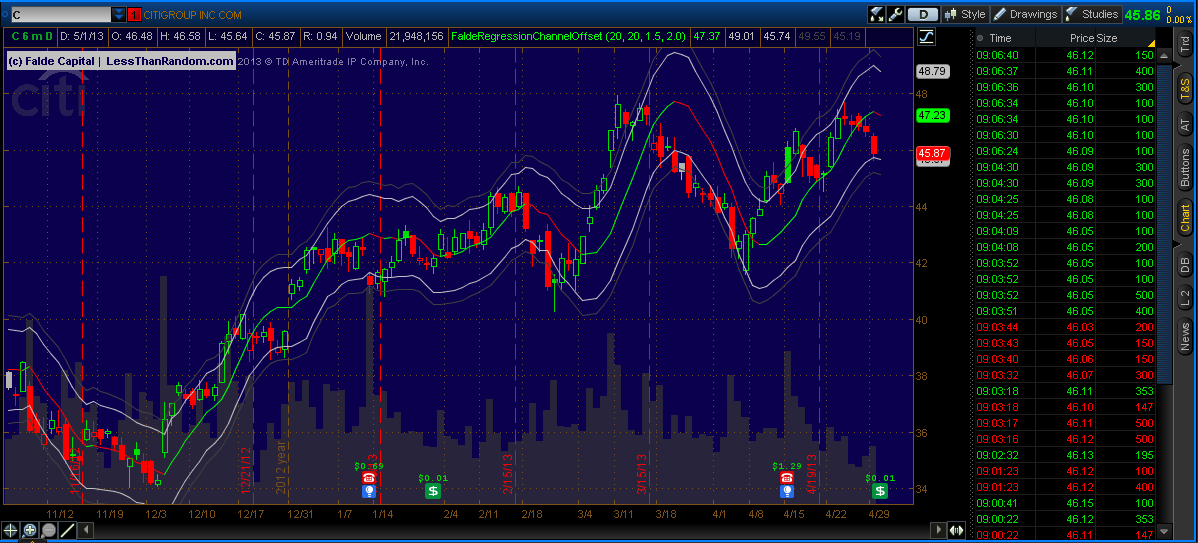Click the earnings phone icon near 4/15
The height and width of the screenshot is (543, 1198).
(786, 477)
